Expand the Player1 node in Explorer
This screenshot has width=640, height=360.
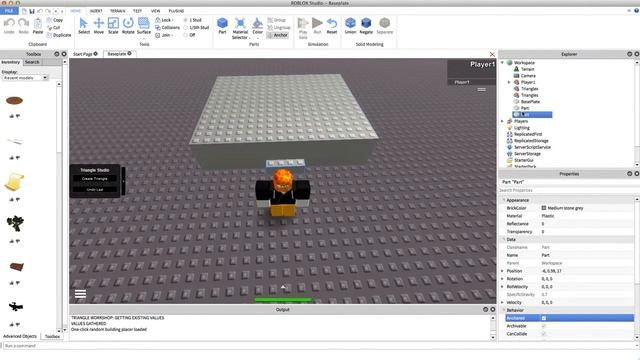(509, 82)
